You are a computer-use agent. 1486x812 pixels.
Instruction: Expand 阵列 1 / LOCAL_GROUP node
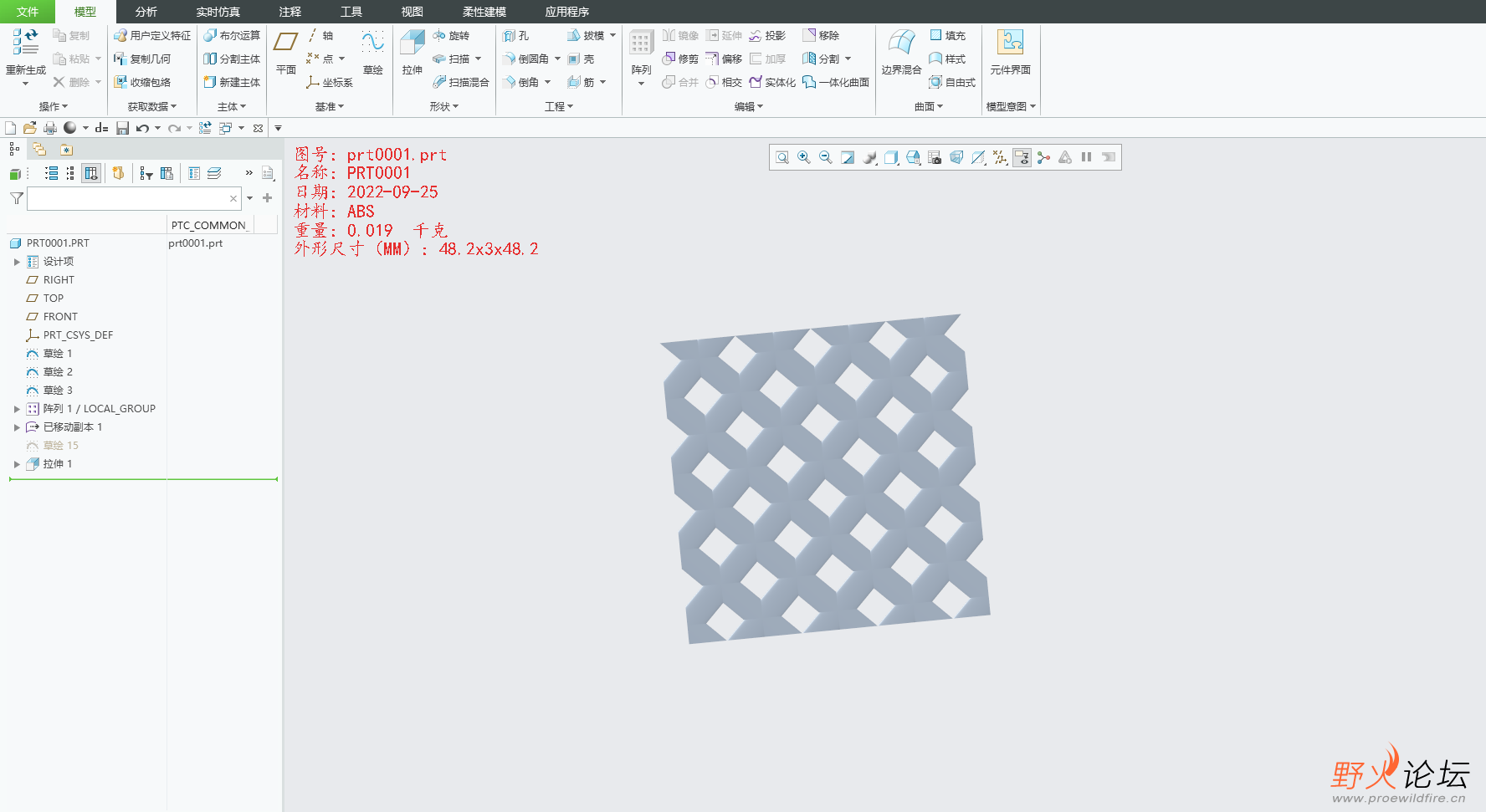(17, 409)
